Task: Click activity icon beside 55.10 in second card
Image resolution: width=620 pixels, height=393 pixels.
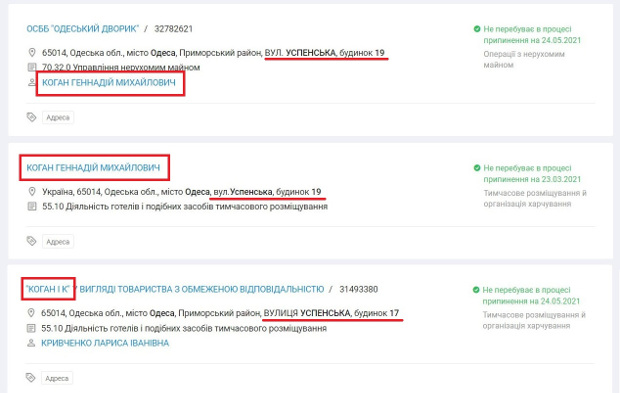Action: [32, 206]
